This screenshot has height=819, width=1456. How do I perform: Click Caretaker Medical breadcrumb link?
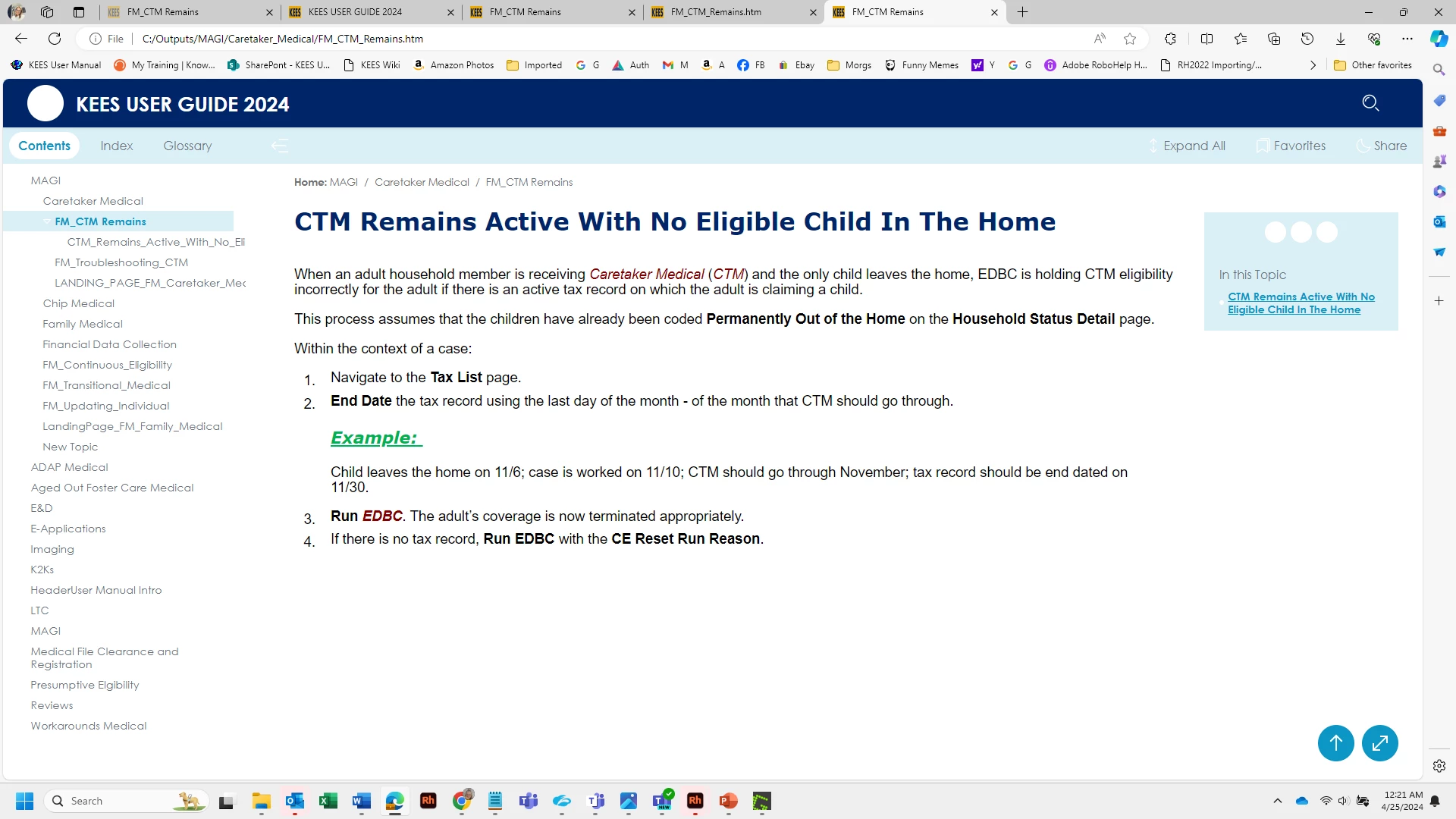pos(422,182)
